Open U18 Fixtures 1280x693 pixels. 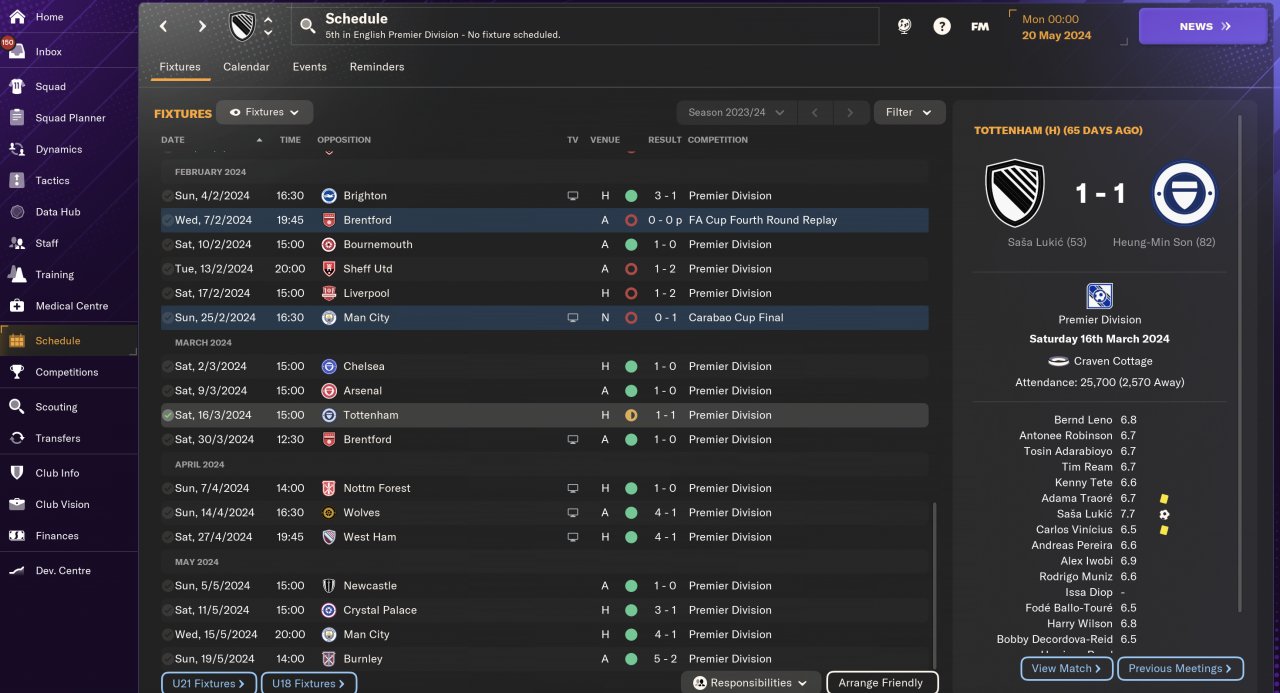[308, 684]
